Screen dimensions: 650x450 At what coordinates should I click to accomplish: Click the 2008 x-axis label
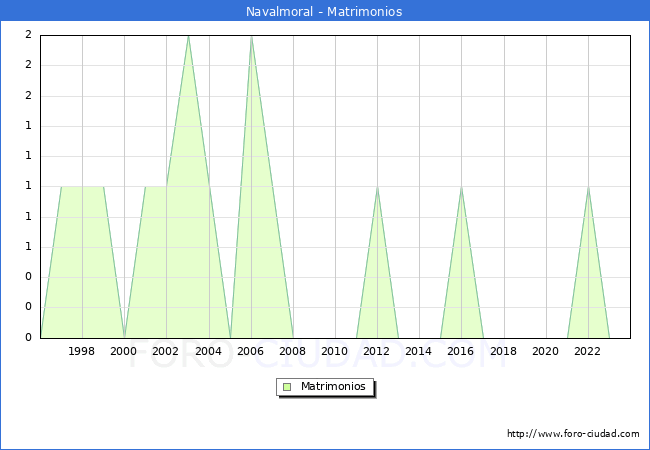point(292,351)
